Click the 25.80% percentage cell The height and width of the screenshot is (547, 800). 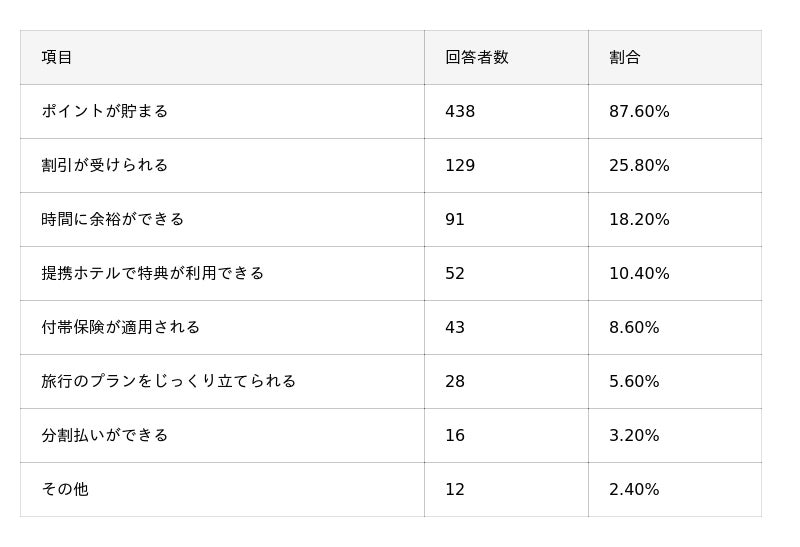(639, 166)
